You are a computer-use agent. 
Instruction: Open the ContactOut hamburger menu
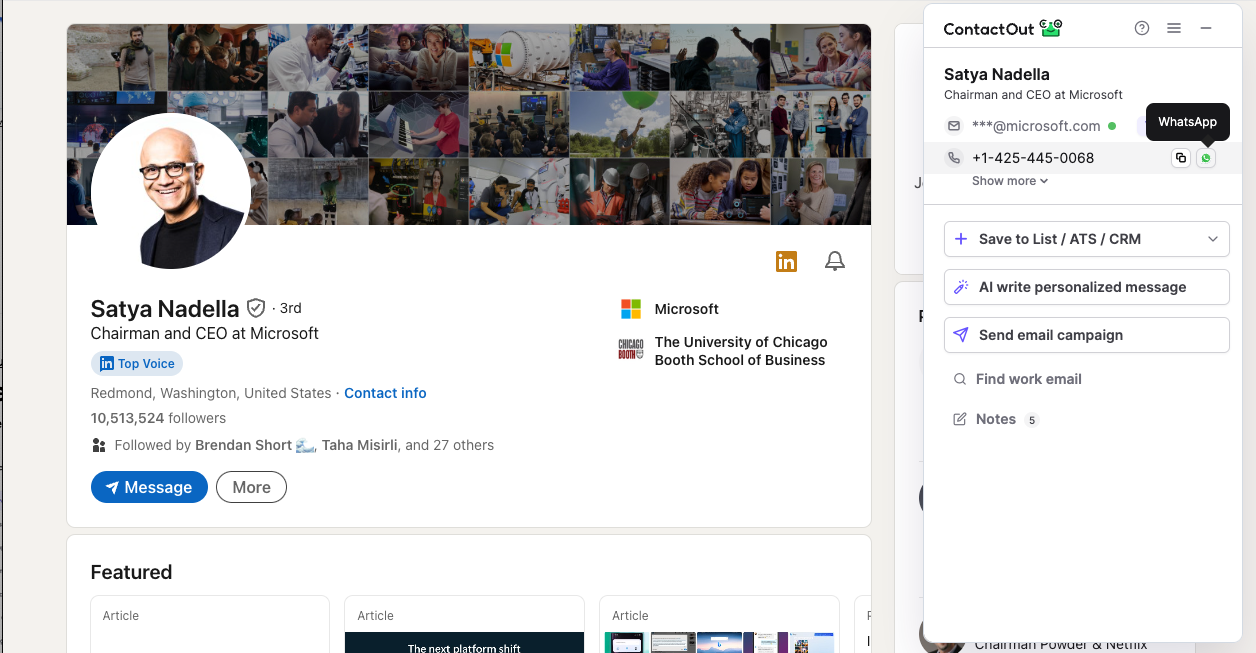1174,28
